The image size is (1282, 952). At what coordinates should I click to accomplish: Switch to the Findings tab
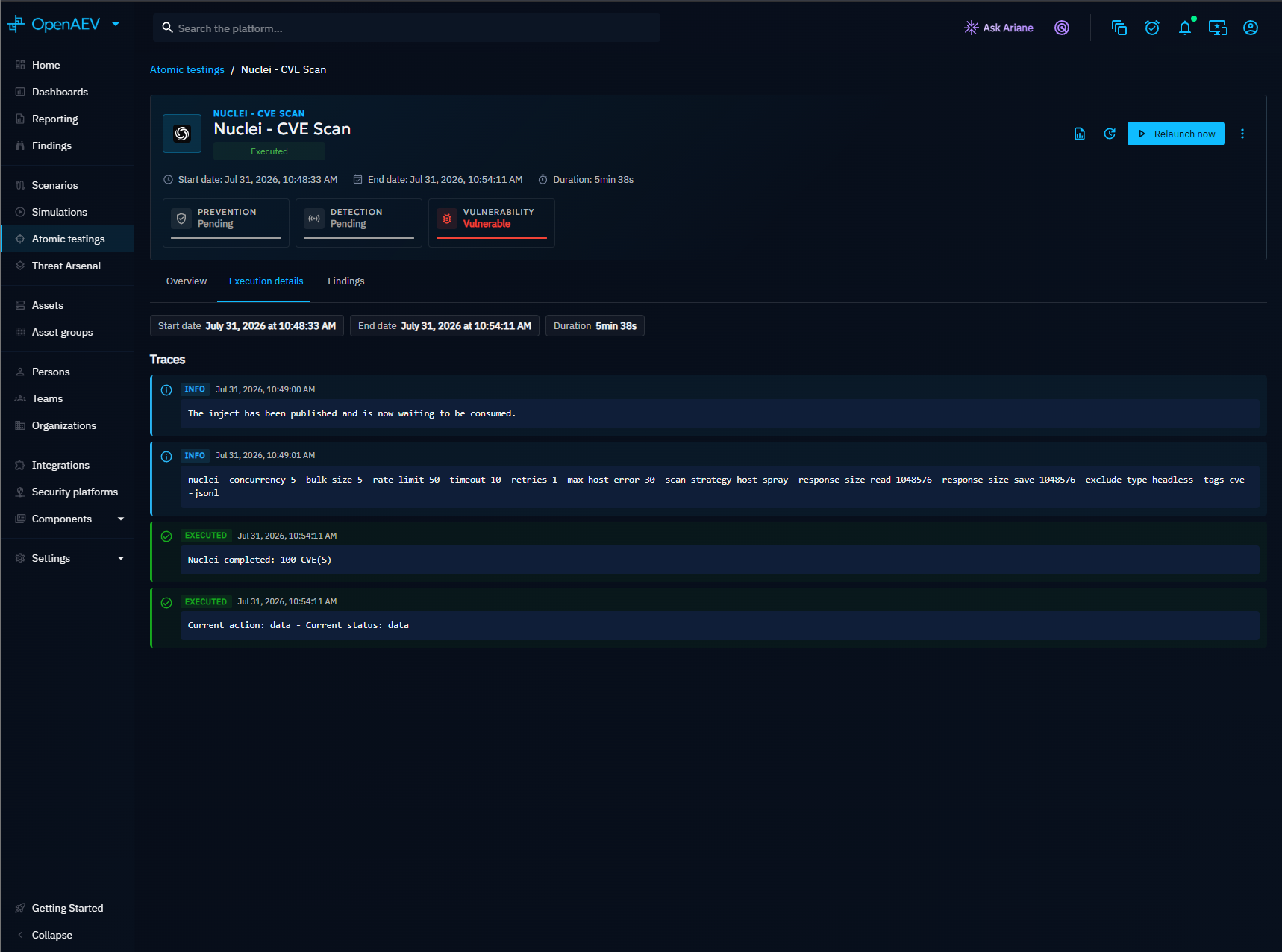point(346,281)
